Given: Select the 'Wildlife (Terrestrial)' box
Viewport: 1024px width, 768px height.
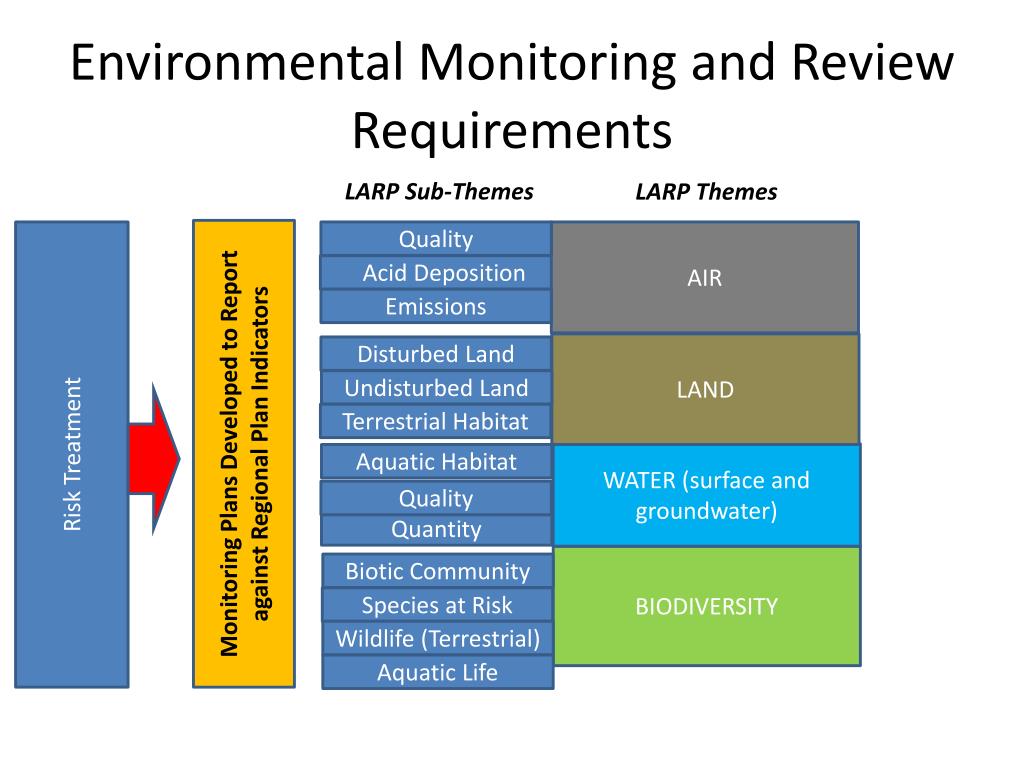Looking at the screenshot, I should point(438,639).
